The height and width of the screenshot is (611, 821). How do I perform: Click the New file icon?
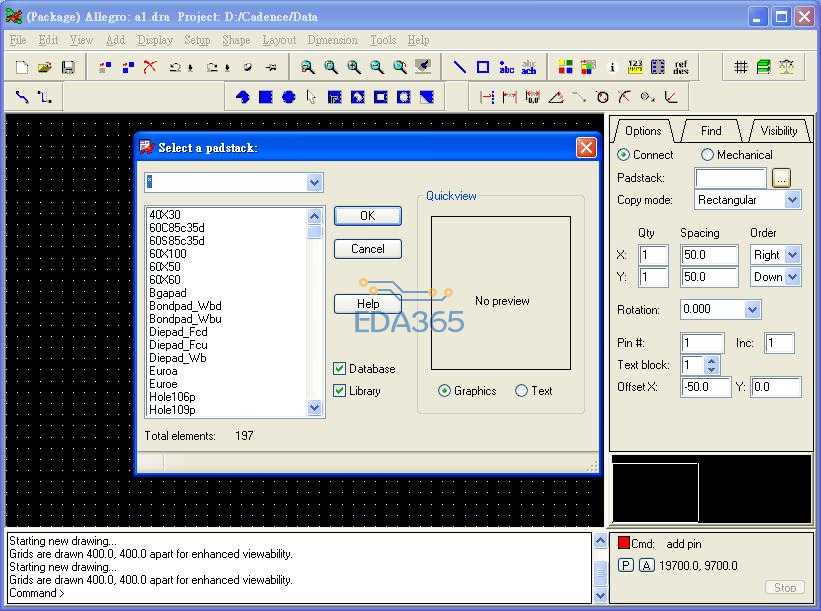pos(22,67)
